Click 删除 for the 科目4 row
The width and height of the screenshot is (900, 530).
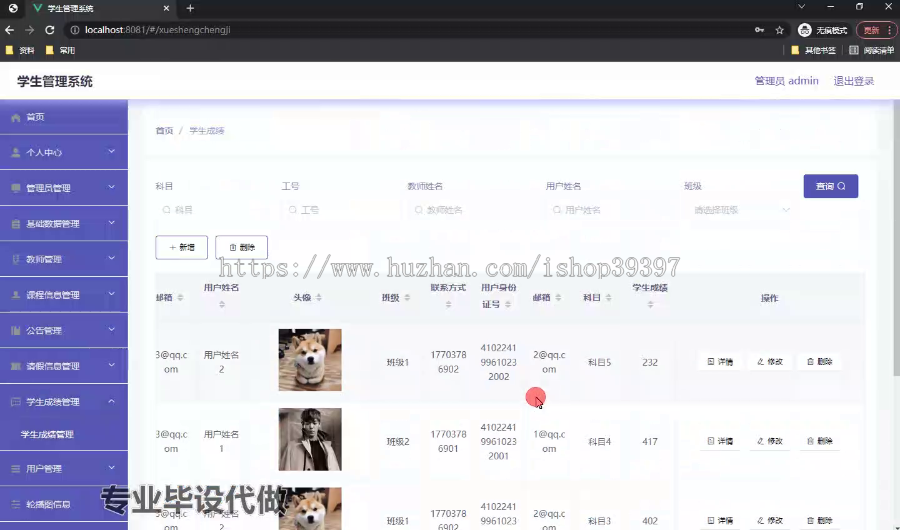pyautogui.click(x=820, y=441)
